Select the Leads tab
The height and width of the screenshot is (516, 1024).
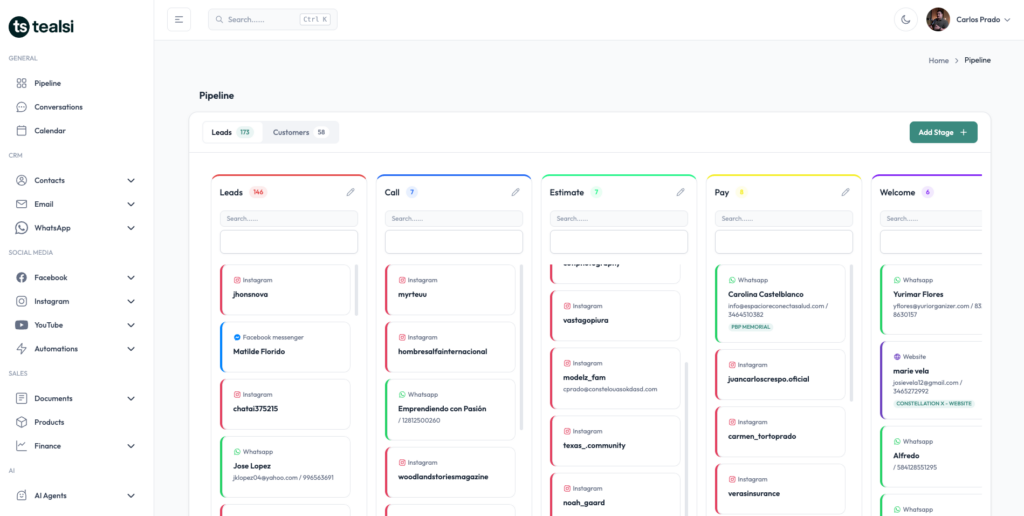[x=232, y=132]
